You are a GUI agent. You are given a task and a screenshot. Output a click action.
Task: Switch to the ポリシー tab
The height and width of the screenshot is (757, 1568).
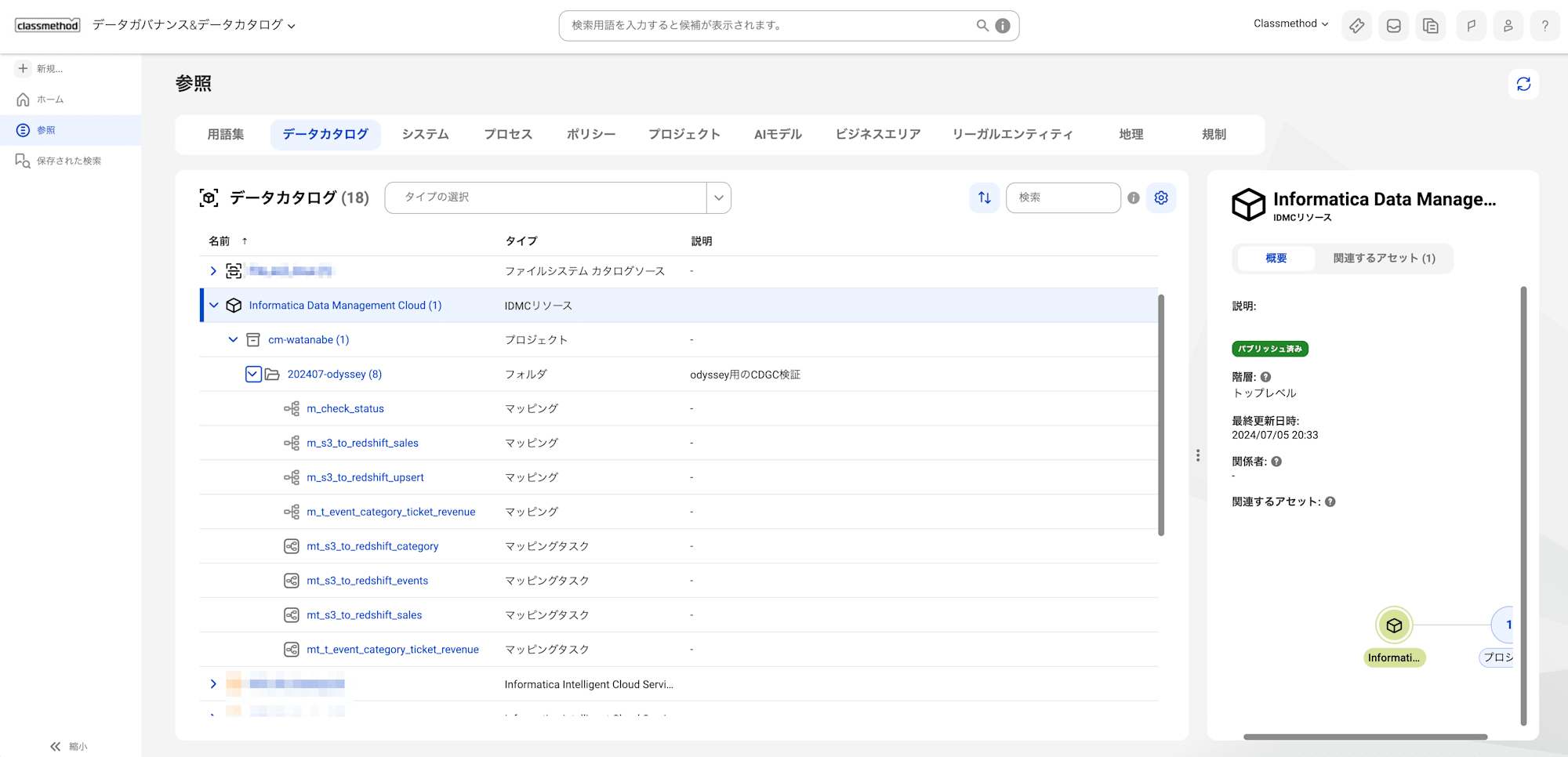591,135
